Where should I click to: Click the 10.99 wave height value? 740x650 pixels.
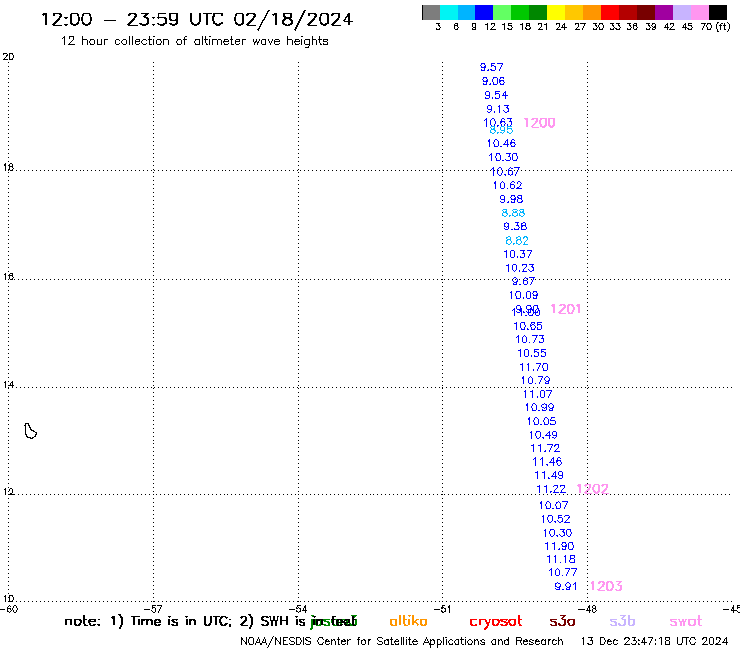pyautogui.click(x=539, y=407)
